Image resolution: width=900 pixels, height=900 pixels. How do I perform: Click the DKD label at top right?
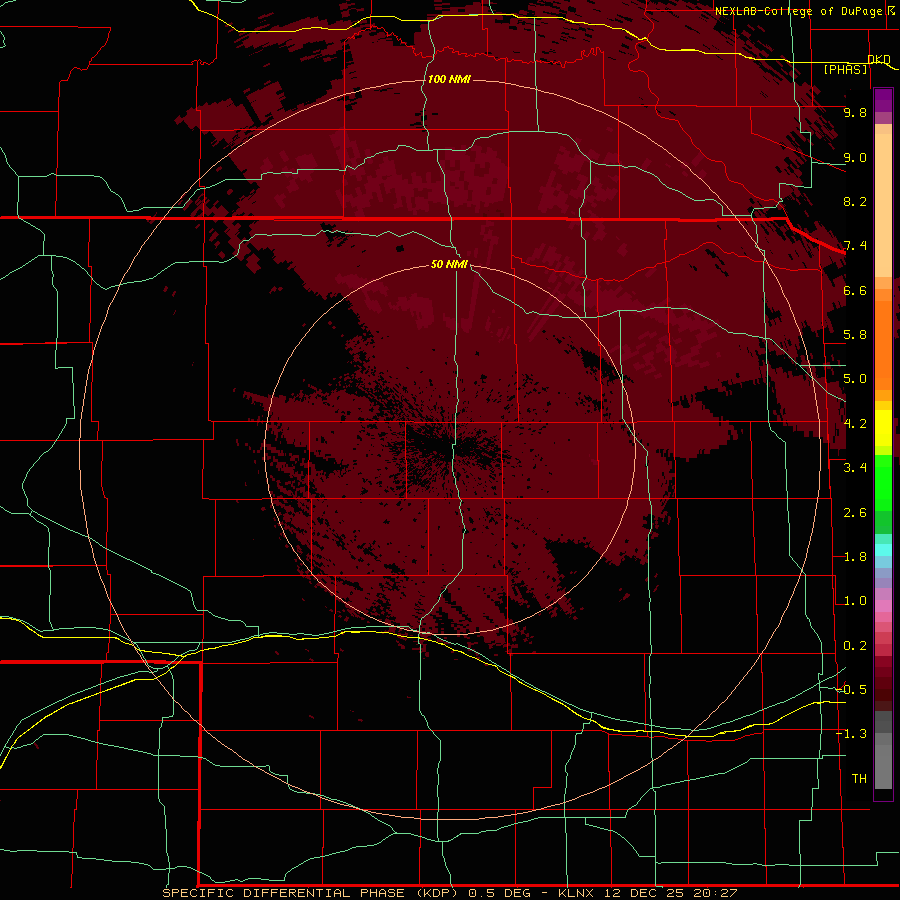[x=879, y=59]
